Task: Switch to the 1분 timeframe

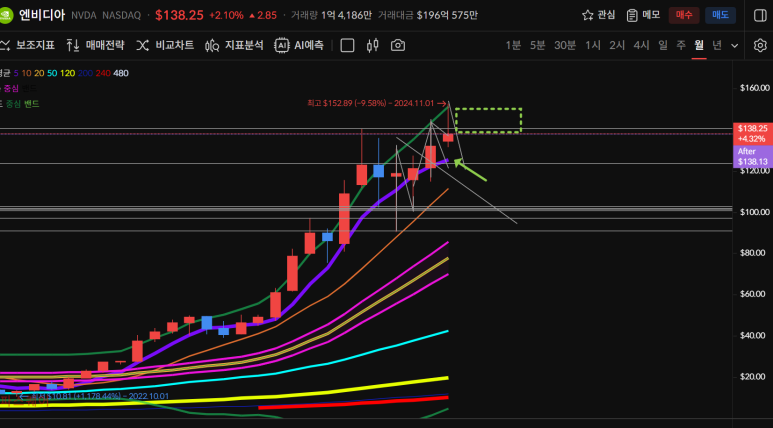Action: point(513,46)
